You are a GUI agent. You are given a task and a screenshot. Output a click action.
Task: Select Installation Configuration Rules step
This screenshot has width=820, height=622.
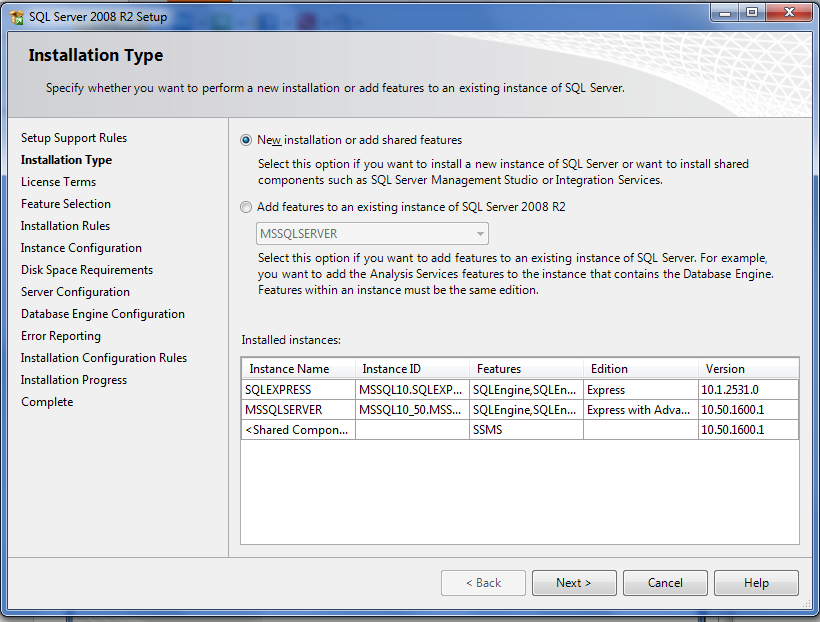pos(104,358)
